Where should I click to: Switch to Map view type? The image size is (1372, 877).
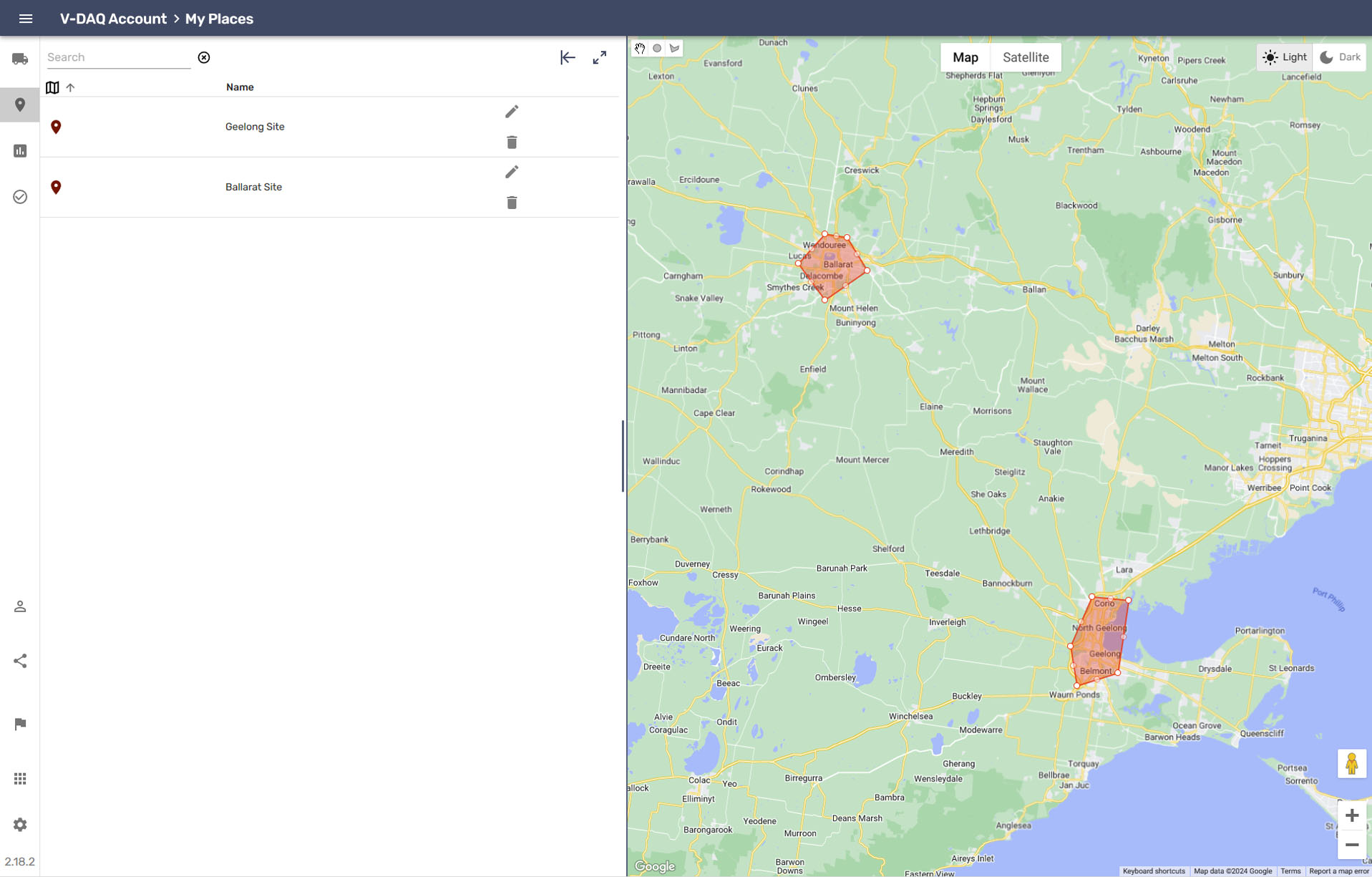pos(965,57)
